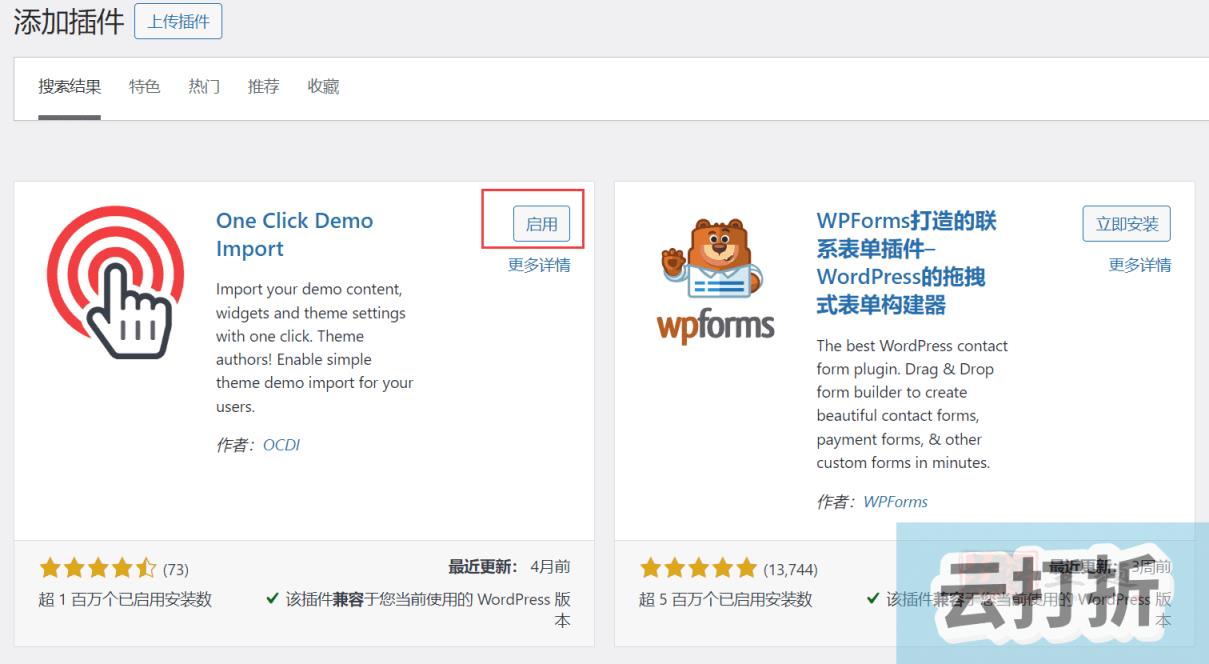The image size is (1209, 664).
Task: Switch to the 热门 tab
Action: (204, 87)
